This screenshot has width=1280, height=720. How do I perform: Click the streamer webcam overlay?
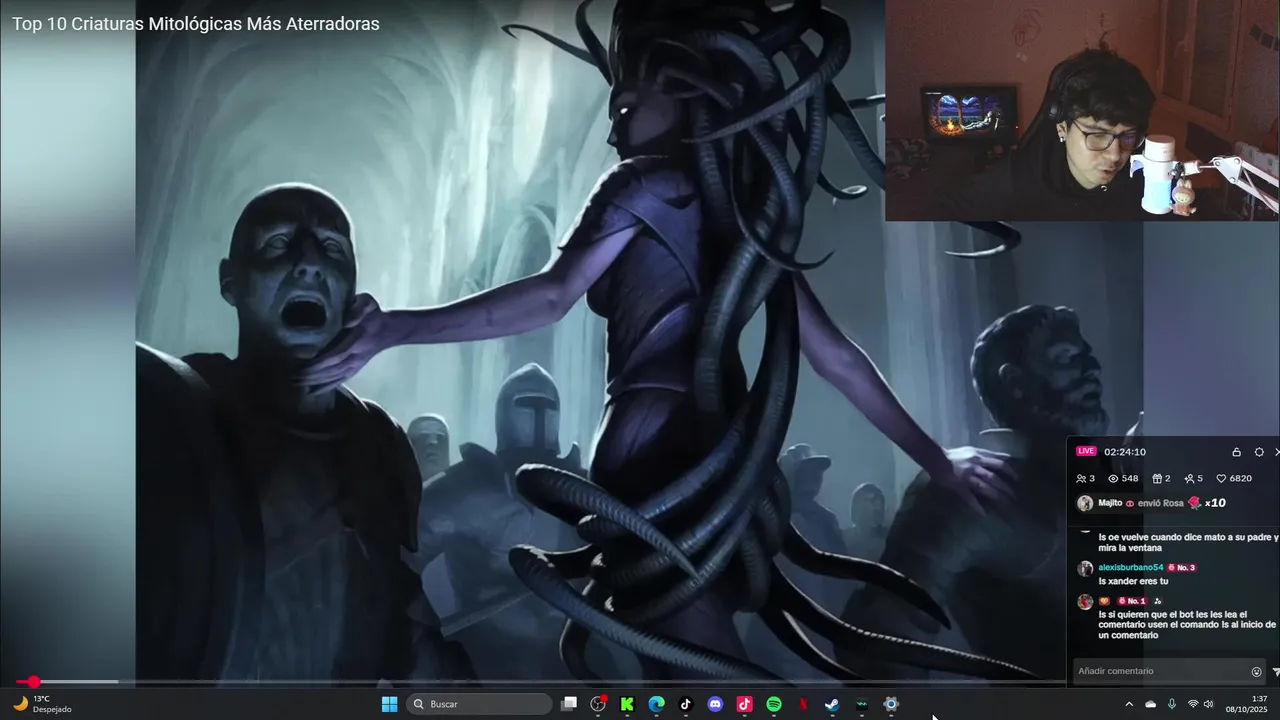(1082, 110)
